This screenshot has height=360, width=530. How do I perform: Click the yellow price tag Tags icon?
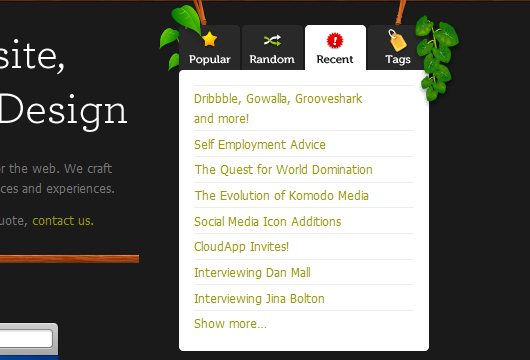(397, 40)
